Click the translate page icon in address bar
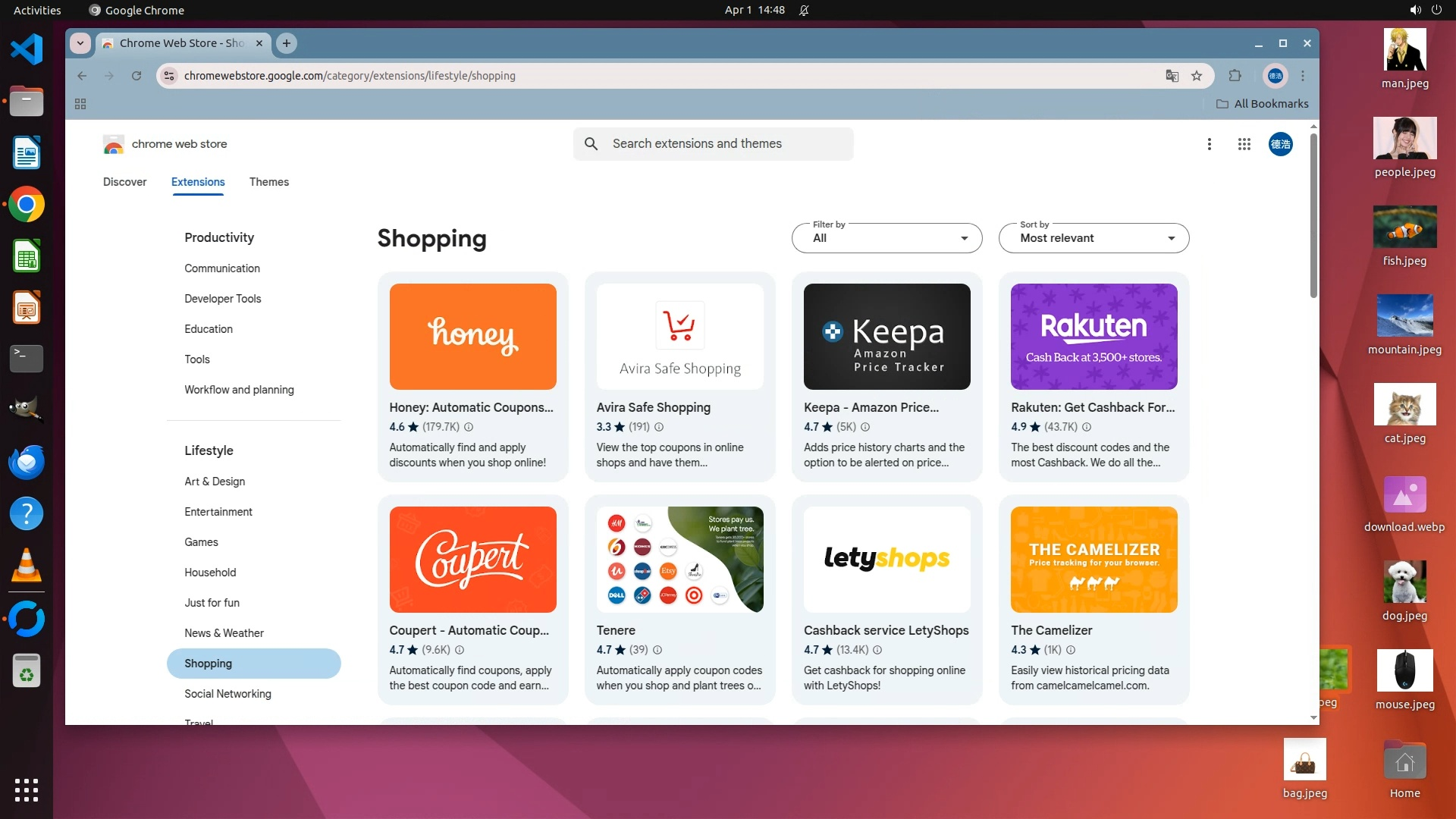 1172,76
